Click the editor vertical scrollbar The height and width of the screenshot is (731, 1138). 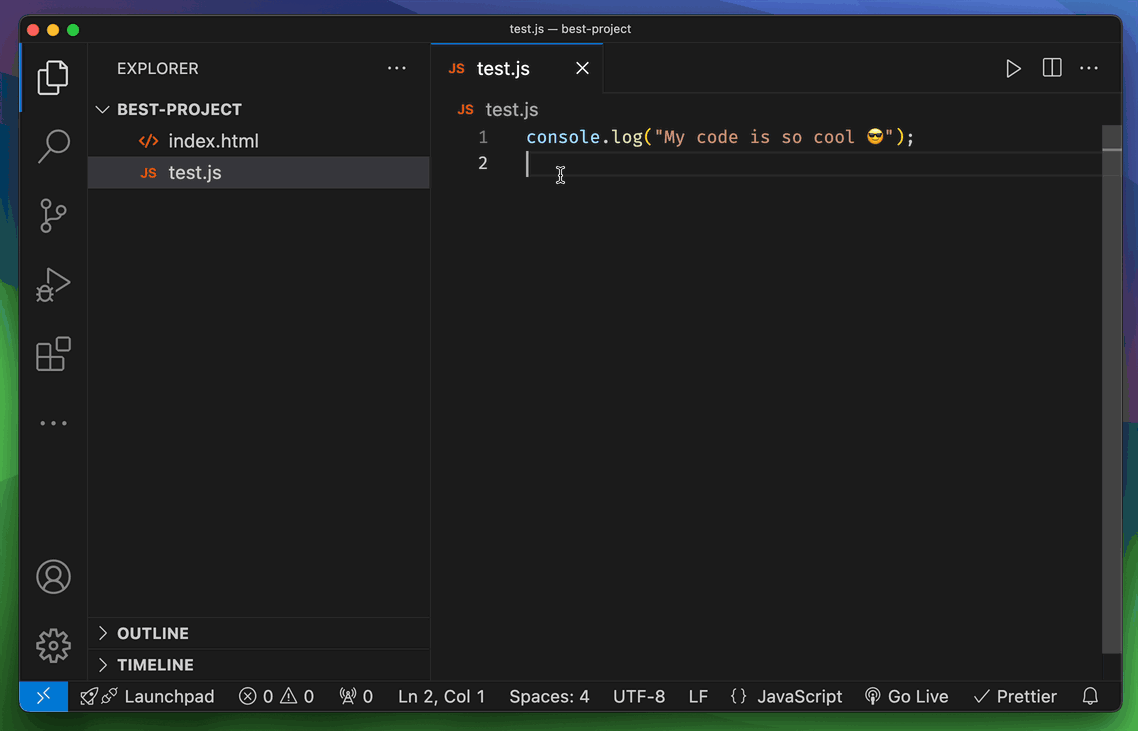coord(1111,390)
